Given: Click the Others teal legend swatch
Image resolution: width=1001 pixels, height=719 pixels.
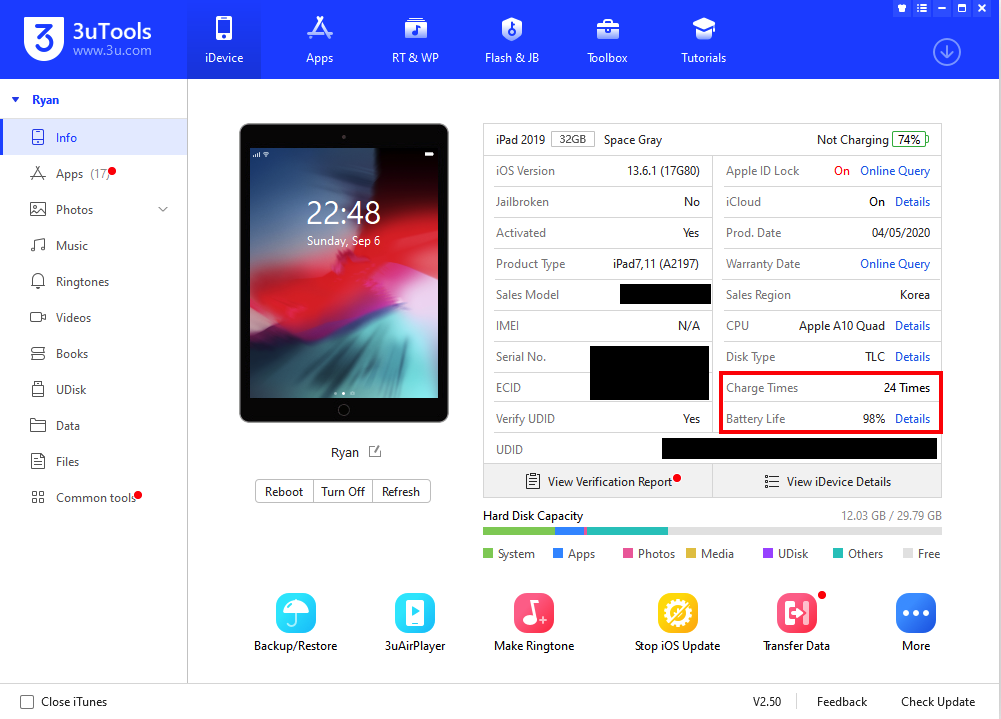Looking at the screenshot, I should pyautogui.click(x=838, y=553).
